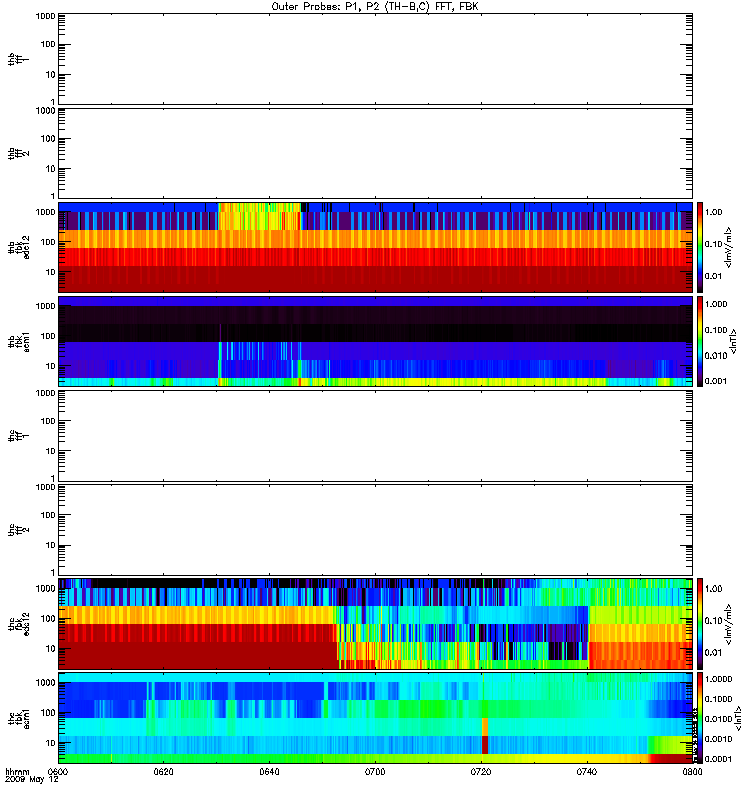Click the 100 y-axis tick of thc fbk scm1 panel
This screenshot has height=800, width=750.
click(x=48, y=712)
